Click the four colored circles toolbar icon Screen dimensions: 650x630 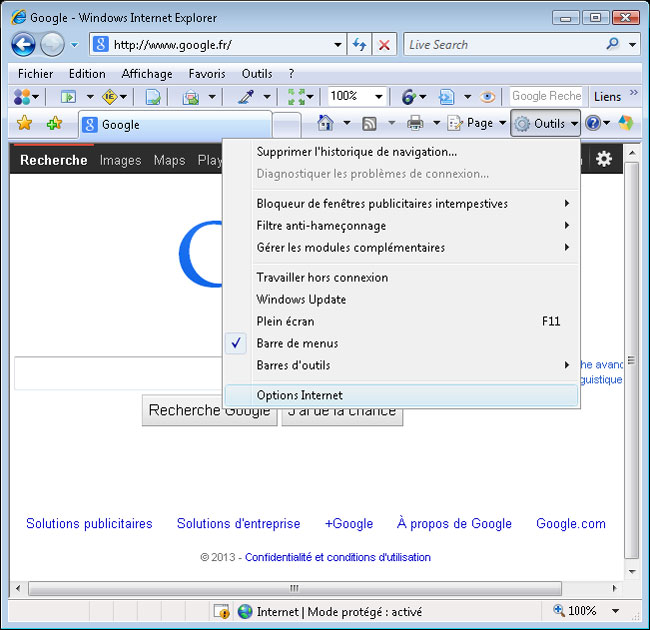(22, 97)
